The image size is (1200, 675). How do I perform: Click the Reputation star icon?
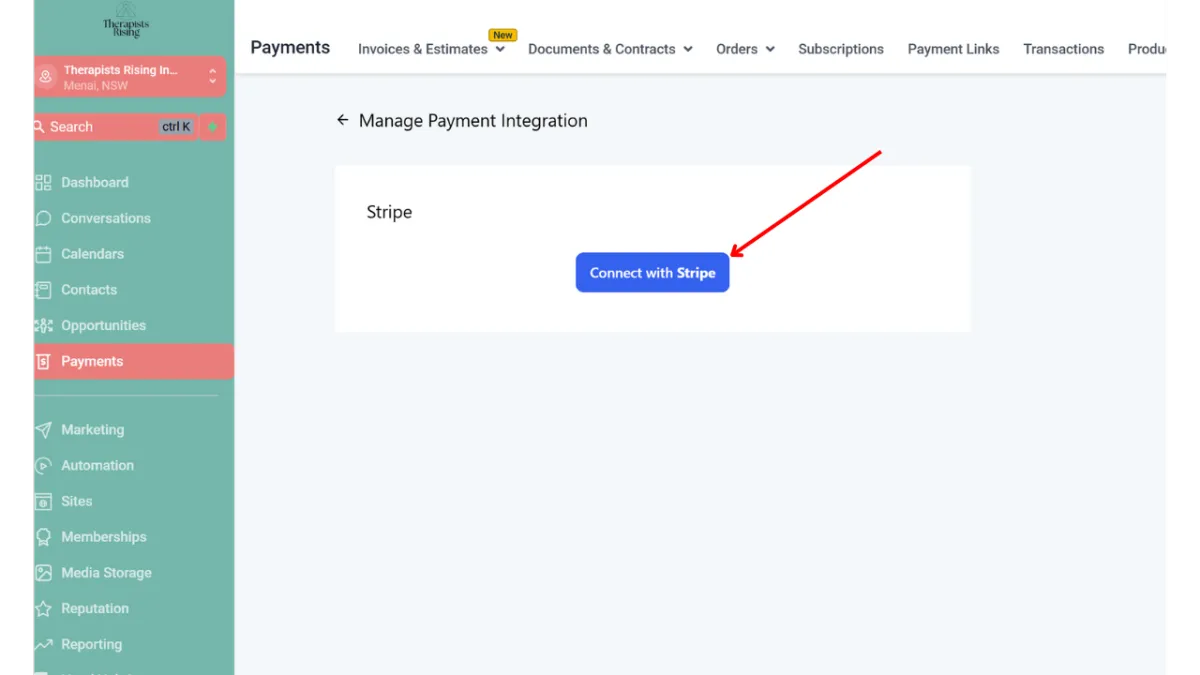[43, 609]
